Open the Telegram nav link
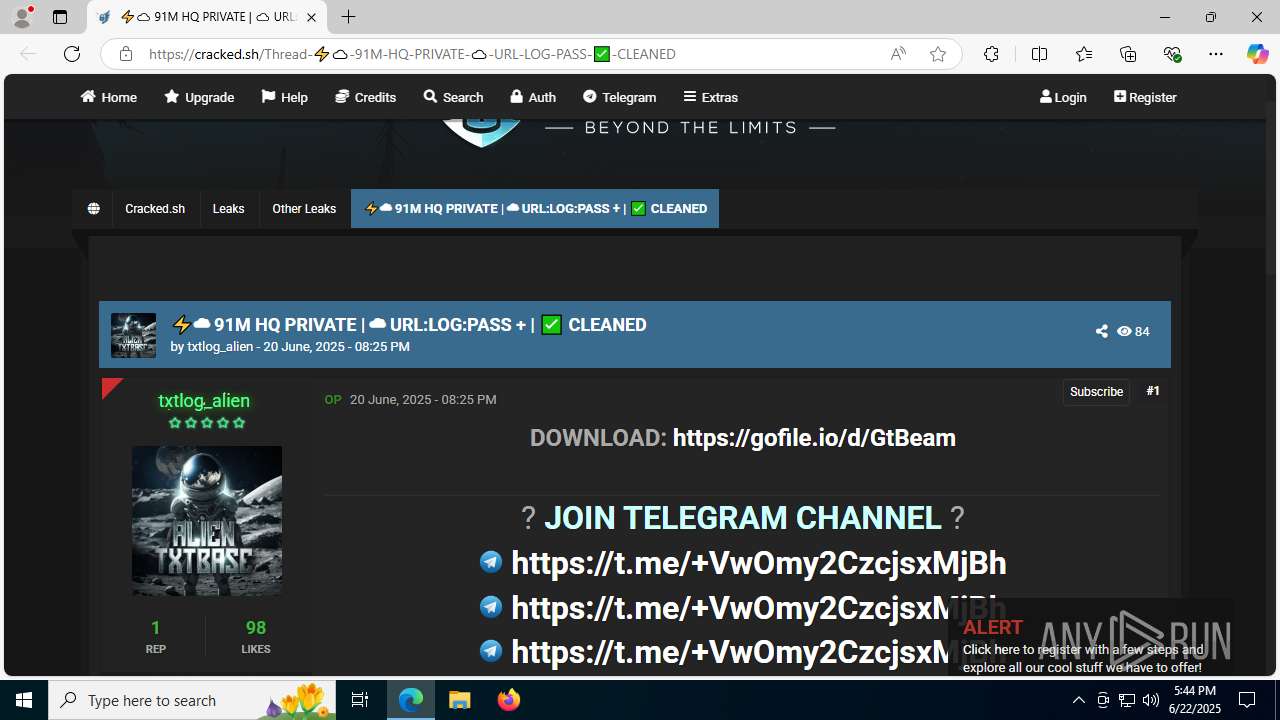This screenshot has height=720, width=1280. tap(620, 97)
